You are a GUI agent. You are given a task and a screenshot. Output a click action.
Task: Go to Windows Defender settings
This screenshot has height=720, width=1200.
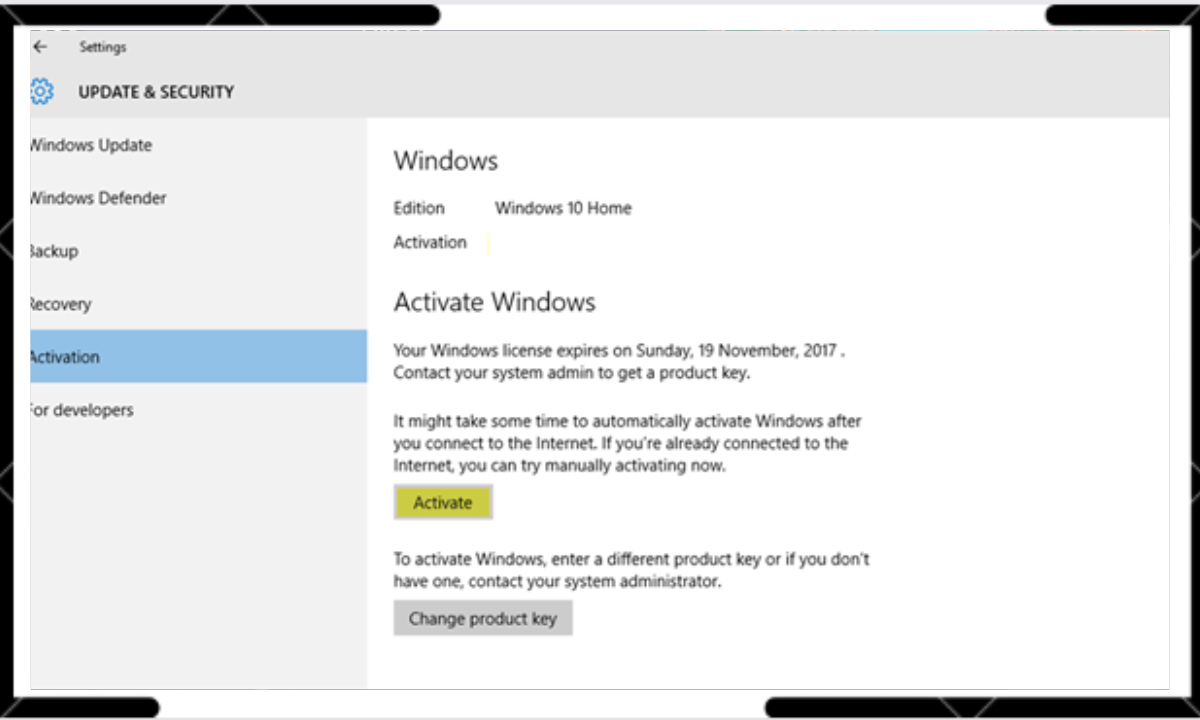pos(98,198)
